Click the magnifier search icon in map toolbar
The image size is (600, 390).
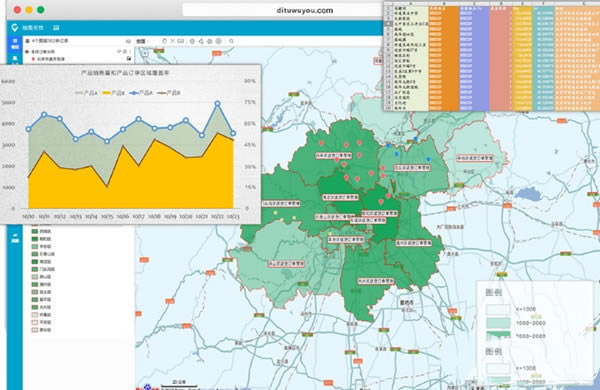click(232, 41)
